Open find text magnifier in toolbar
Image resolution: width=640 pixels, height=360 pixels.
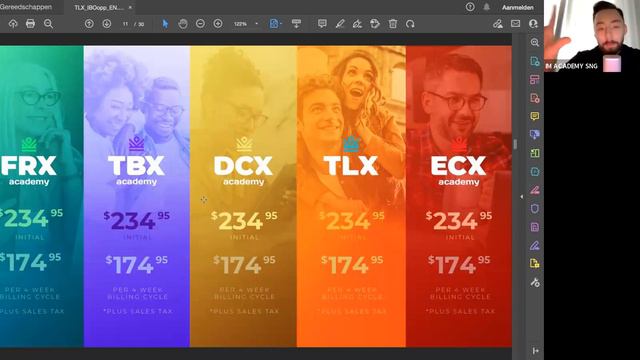(x=48, y=24)
